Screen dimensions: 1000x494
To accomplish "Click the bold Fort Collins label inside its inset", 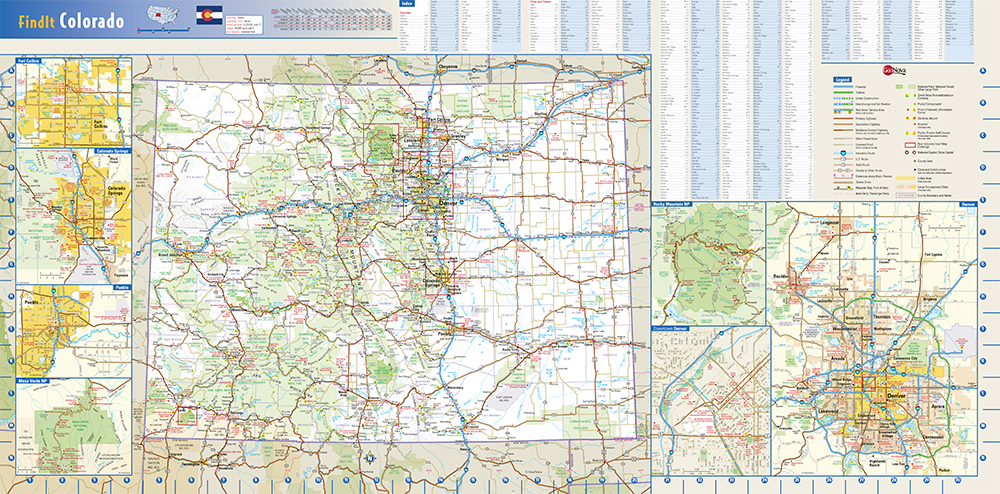I will click(102, 123).
